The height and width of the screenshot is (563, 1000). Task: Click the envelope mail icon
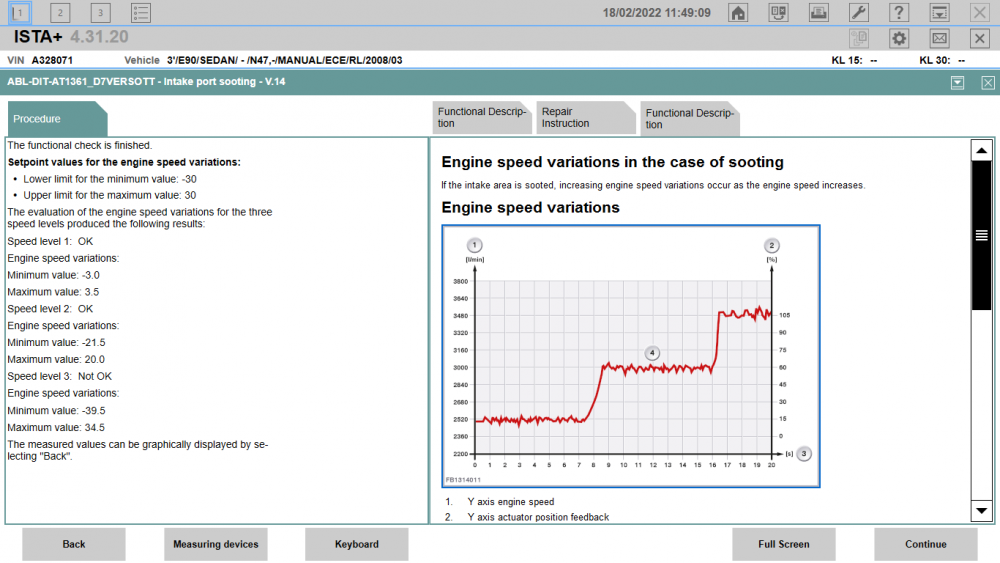pyautogui.click(x=939, y=38)
